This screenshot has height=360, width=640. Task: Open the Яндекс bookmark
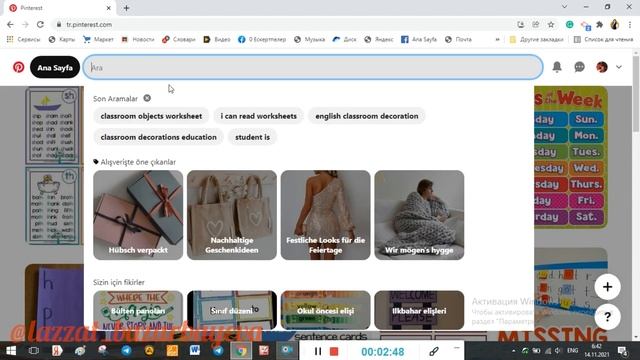[379, 39]
